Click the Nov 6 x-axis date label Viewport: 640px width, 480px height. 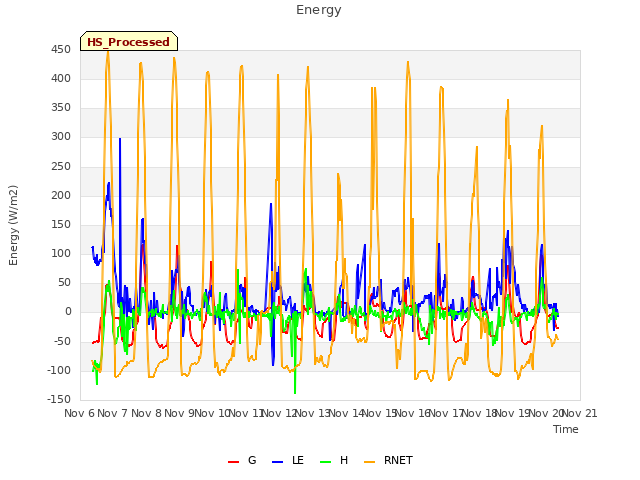pos(80,413)
